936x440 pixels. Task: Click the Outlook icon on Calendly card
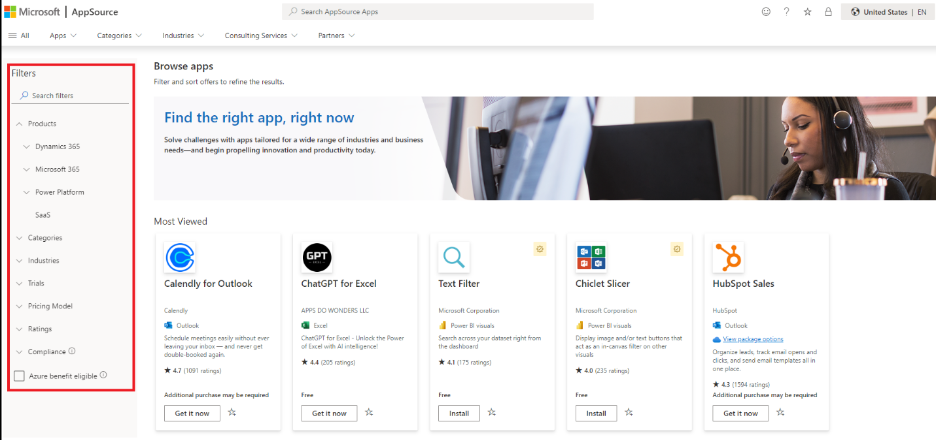(x=168, y=325)
